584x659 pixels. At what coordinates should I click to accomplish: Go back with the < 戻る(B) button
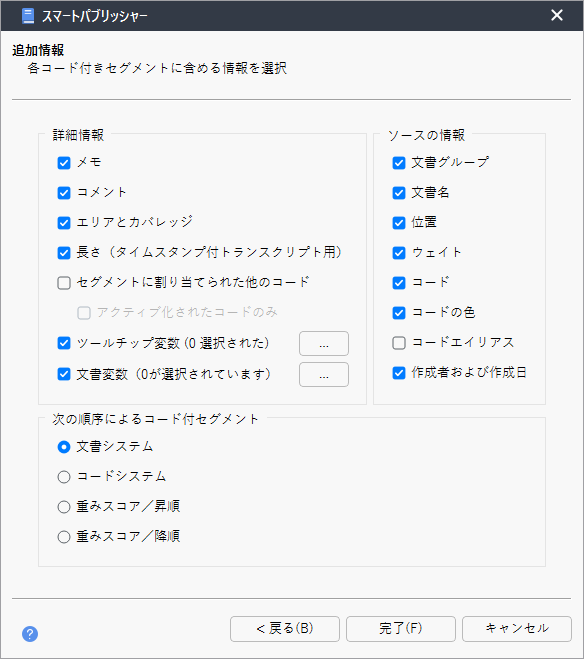285,629
